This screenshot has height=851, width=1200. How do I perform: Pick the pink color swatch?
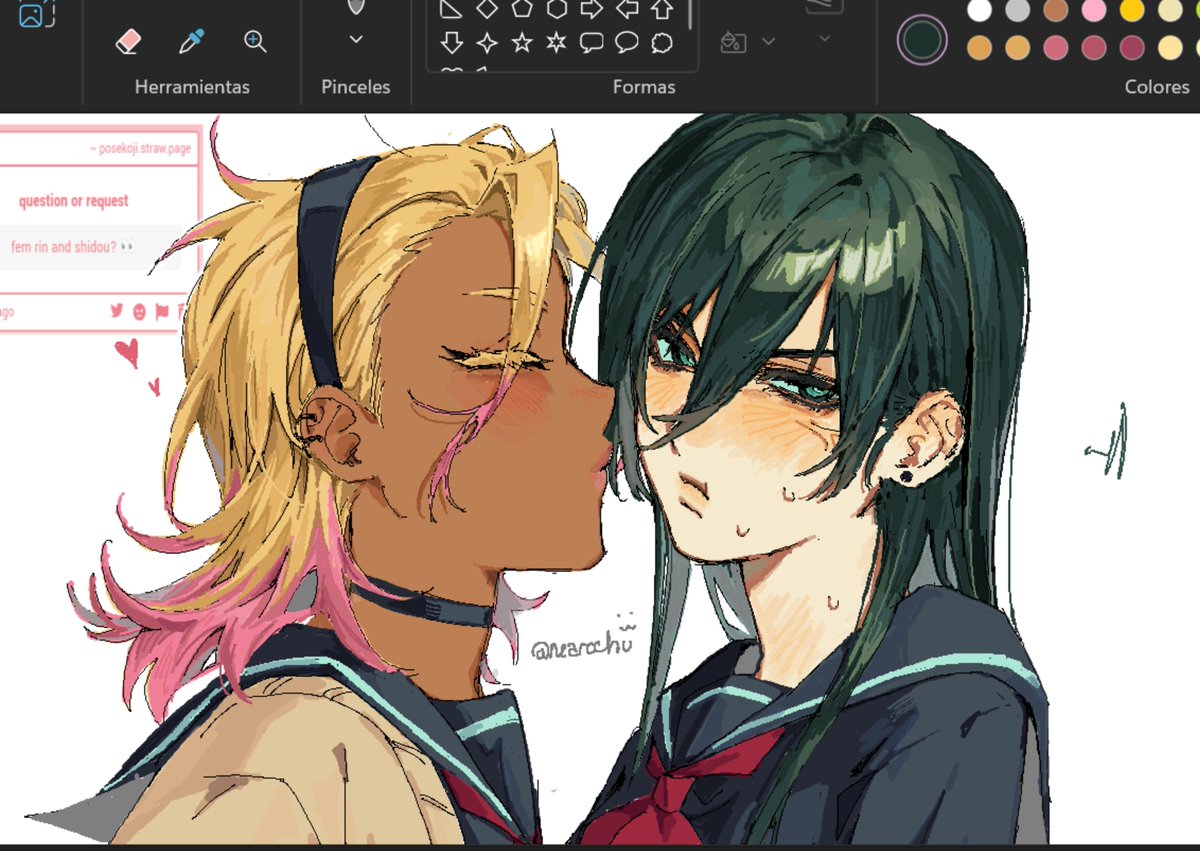pyautogui.click(x=1094, y=10)
